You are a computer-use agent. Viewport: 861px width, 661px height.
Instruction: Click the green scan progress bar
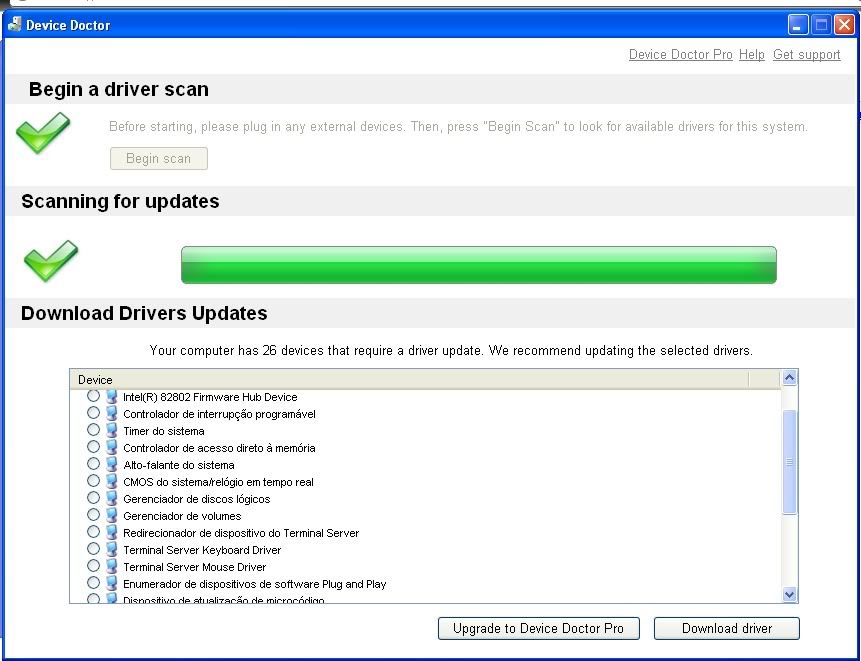coord(478,265)
